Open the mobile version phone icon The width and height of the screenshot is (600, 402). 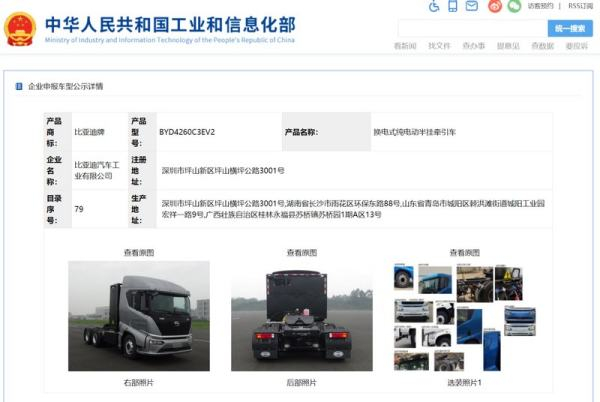point(453,6)
